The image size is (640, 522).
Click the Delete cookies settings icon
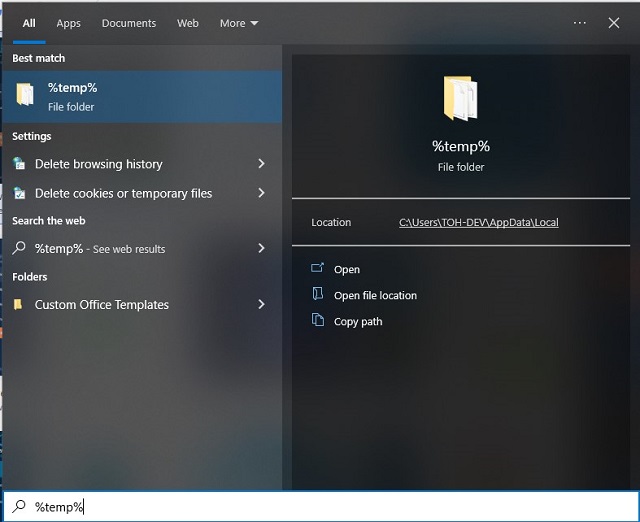coord(19,193)
